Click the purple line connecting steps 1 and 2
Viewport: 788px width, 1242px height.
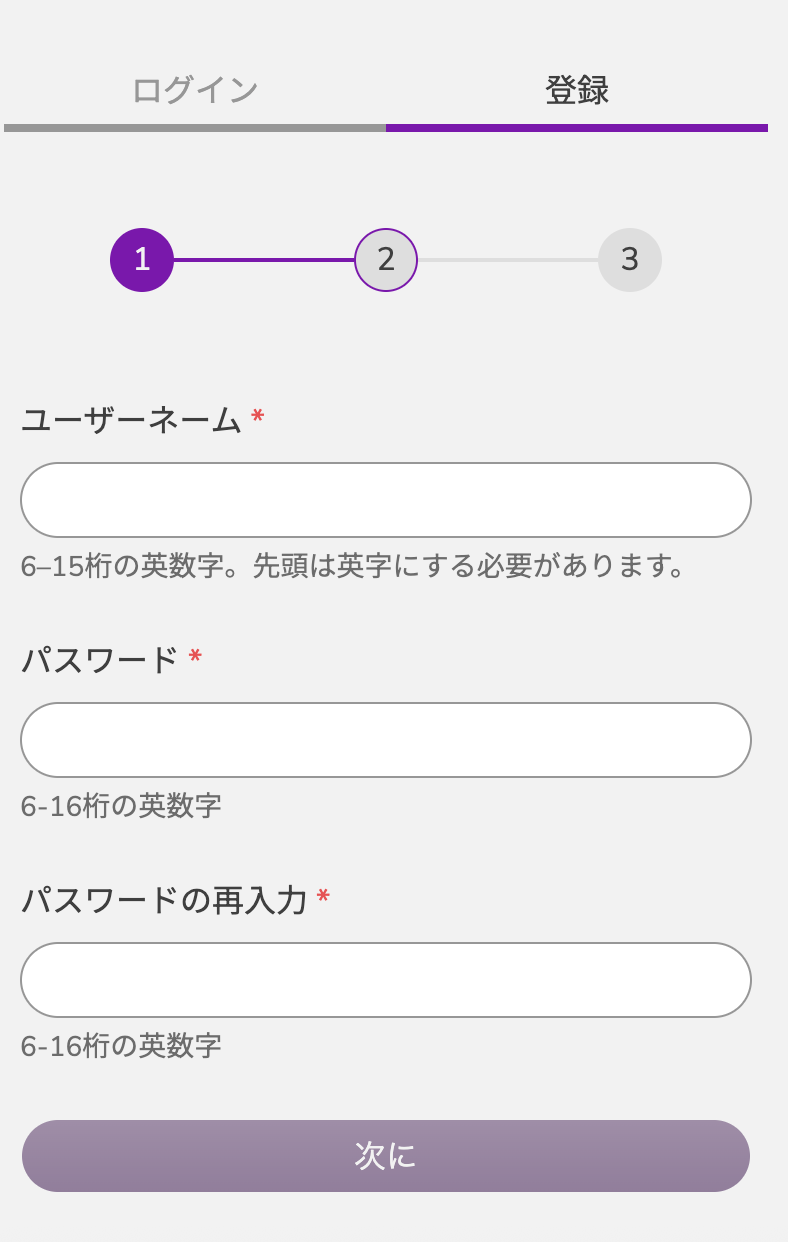(264, 260)
